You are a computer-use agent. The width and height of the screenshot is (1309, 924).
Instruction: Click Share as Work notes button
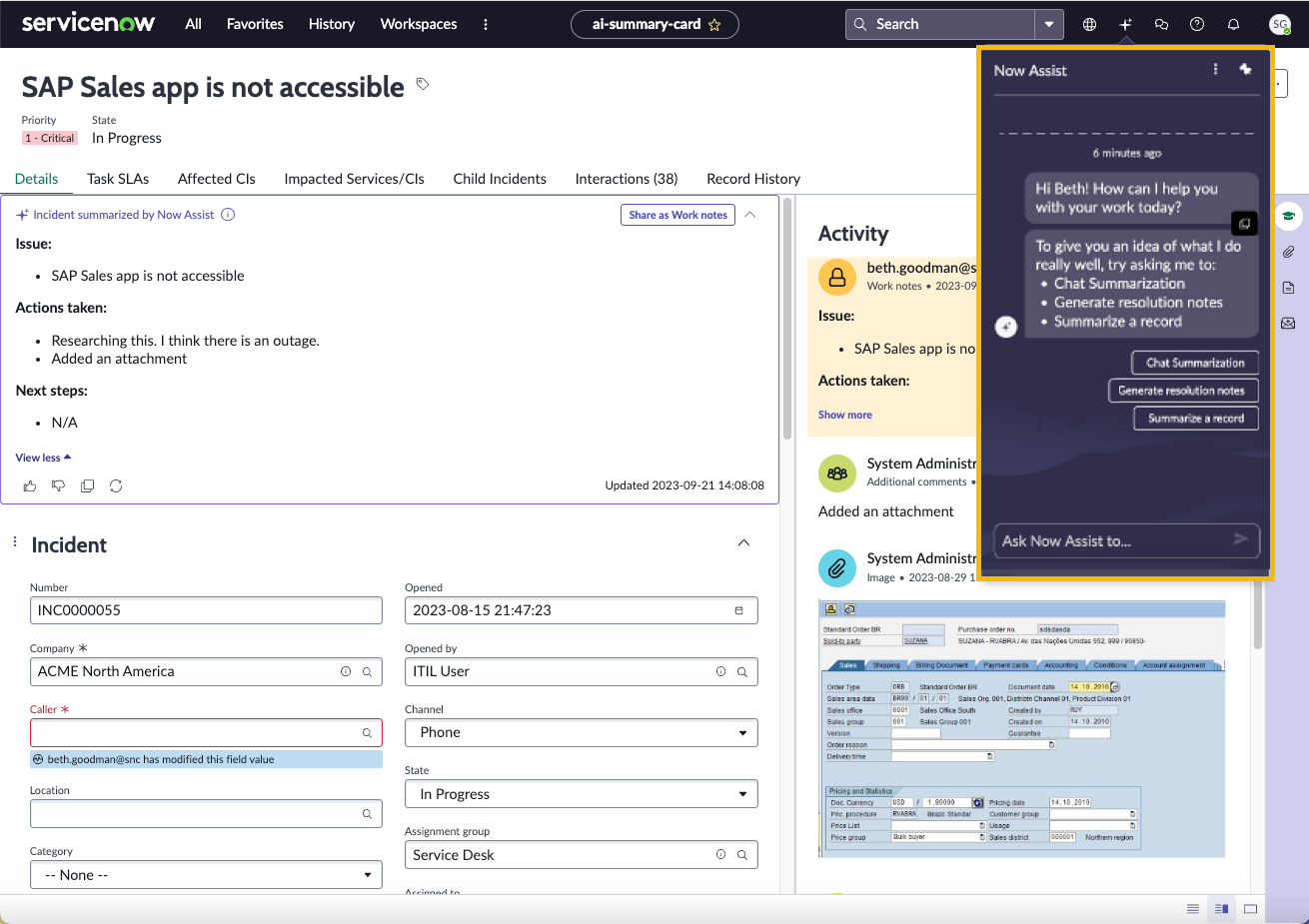click(678, 215)
